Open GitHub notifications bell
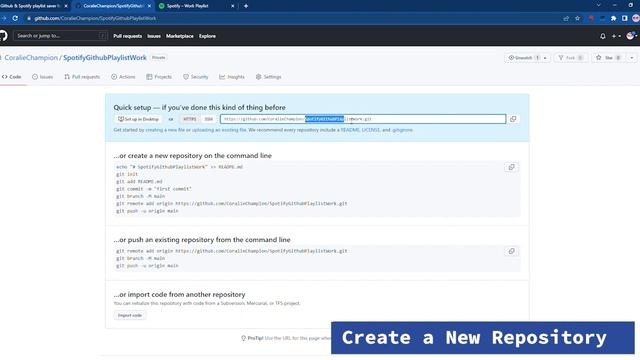Viewport: 640px width, 360px height. [602, 36]
